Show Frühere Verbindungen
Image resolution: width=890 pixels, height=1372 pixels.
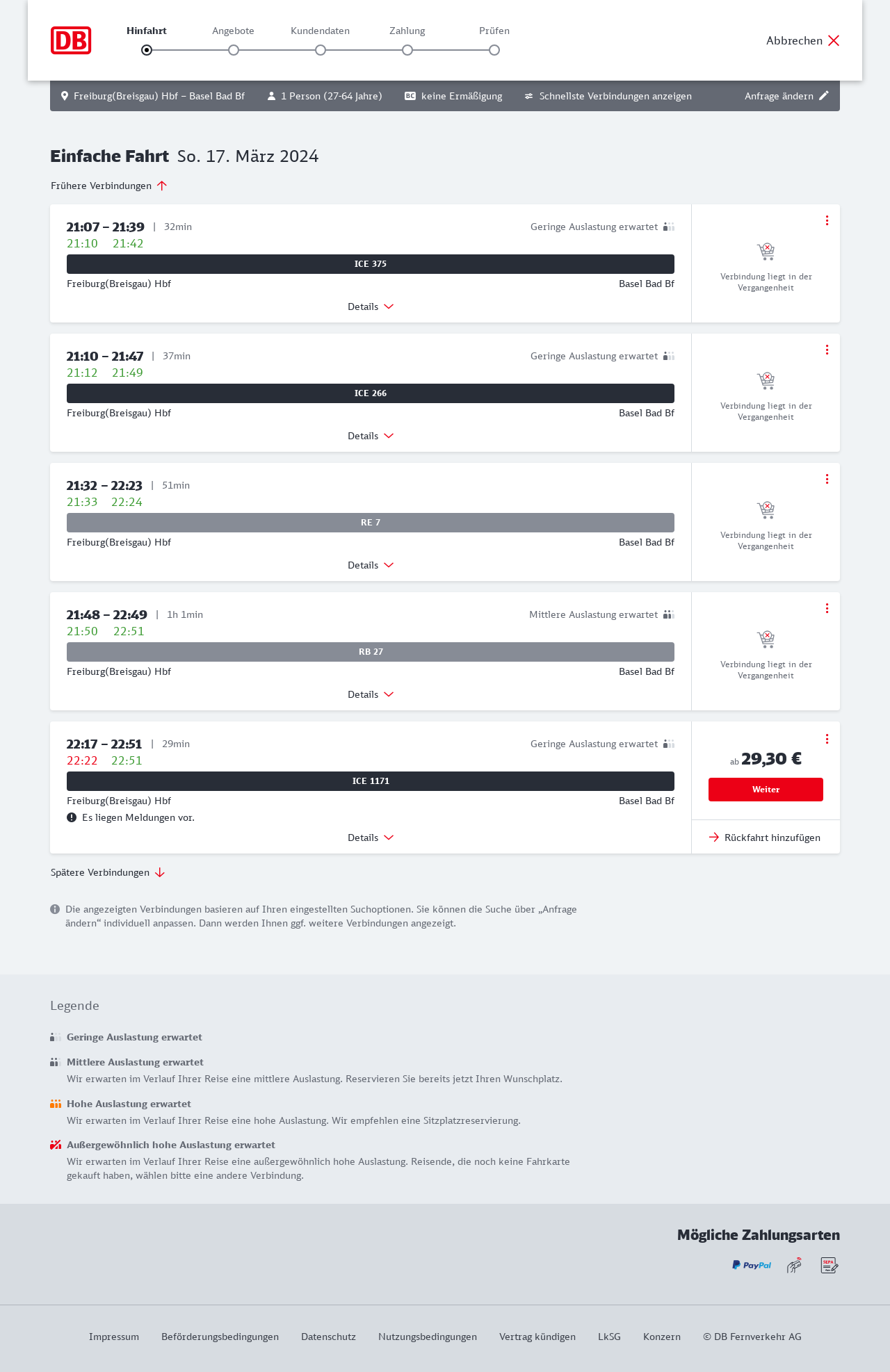(109, 186)
